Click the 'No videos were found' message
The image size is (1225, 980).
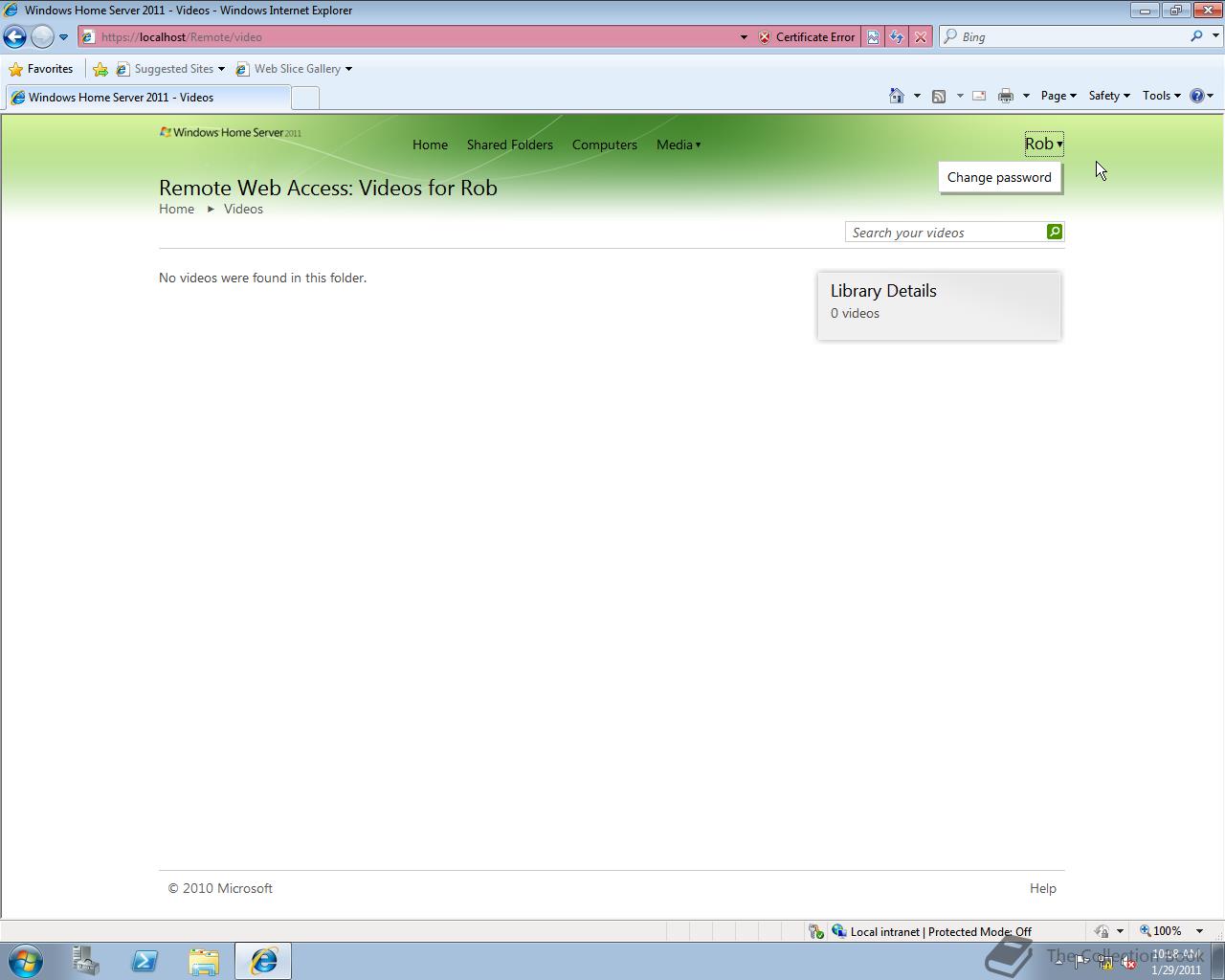[x=262, y=278]
